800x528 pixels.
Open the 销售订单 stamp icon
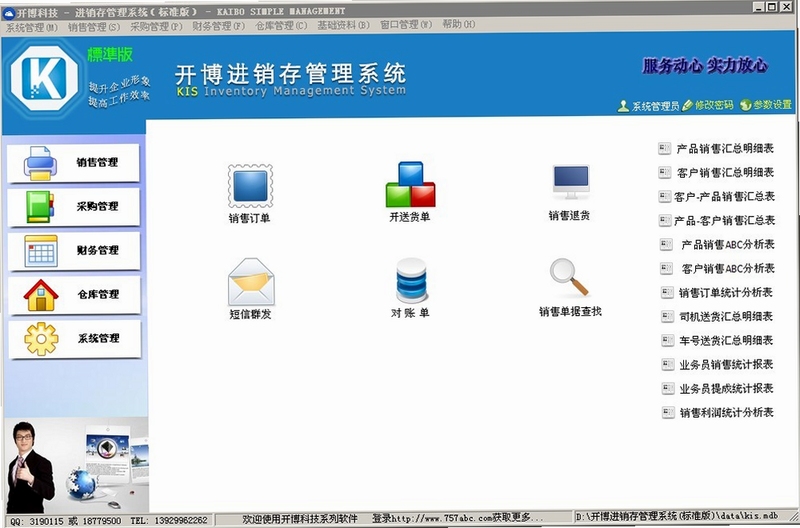[x=250, y=186]
